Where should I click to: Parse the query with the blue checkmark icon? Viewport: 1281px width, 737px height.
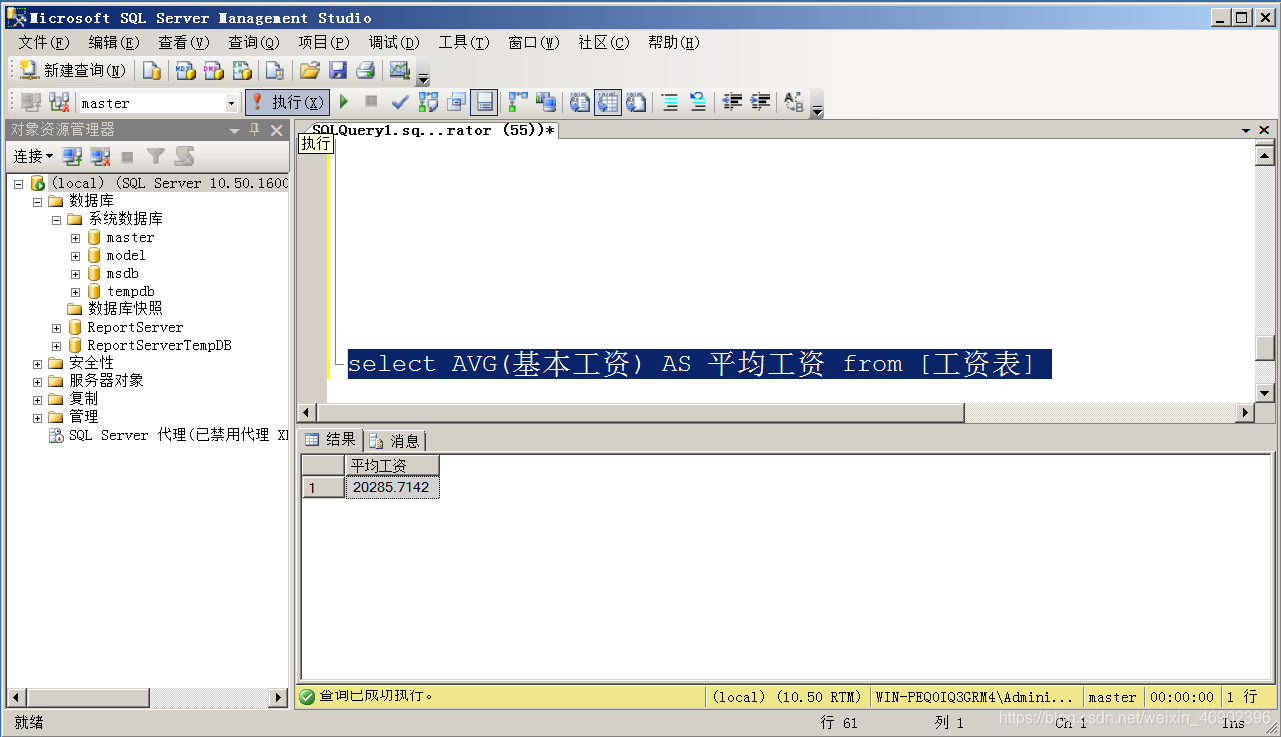(400, 102)
